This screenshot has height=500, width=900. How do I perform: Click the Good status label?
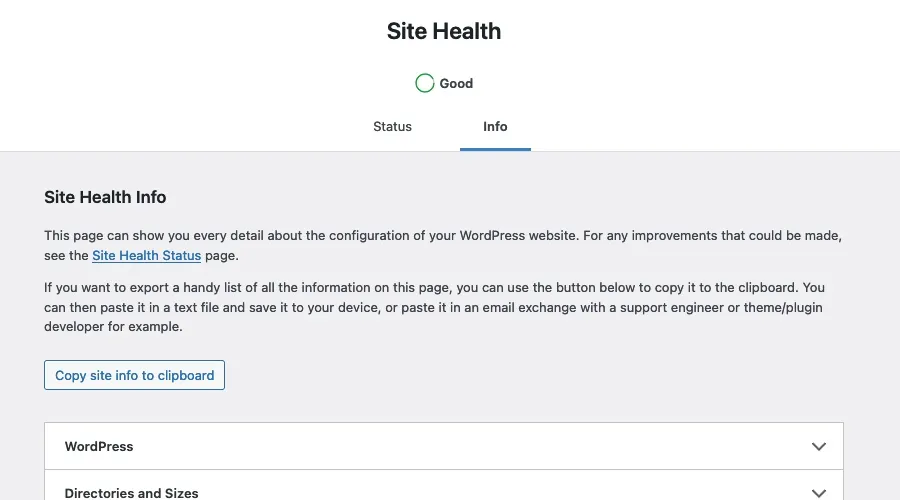tap(456, 83)
